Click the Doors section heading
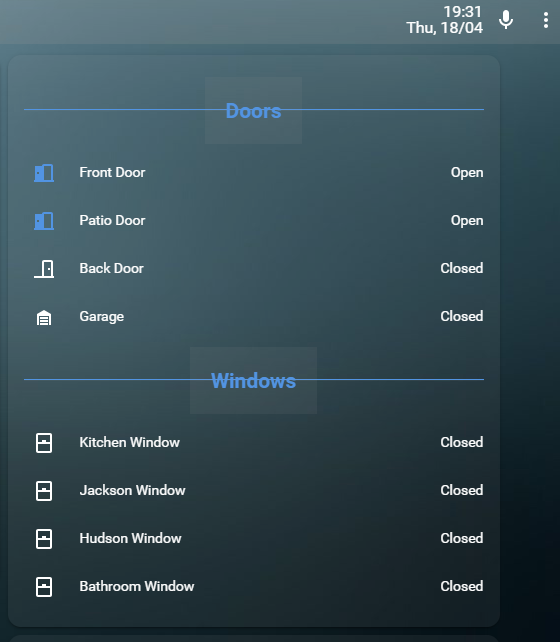Viewport: 560px width, 642px height. tap(253, 111)
